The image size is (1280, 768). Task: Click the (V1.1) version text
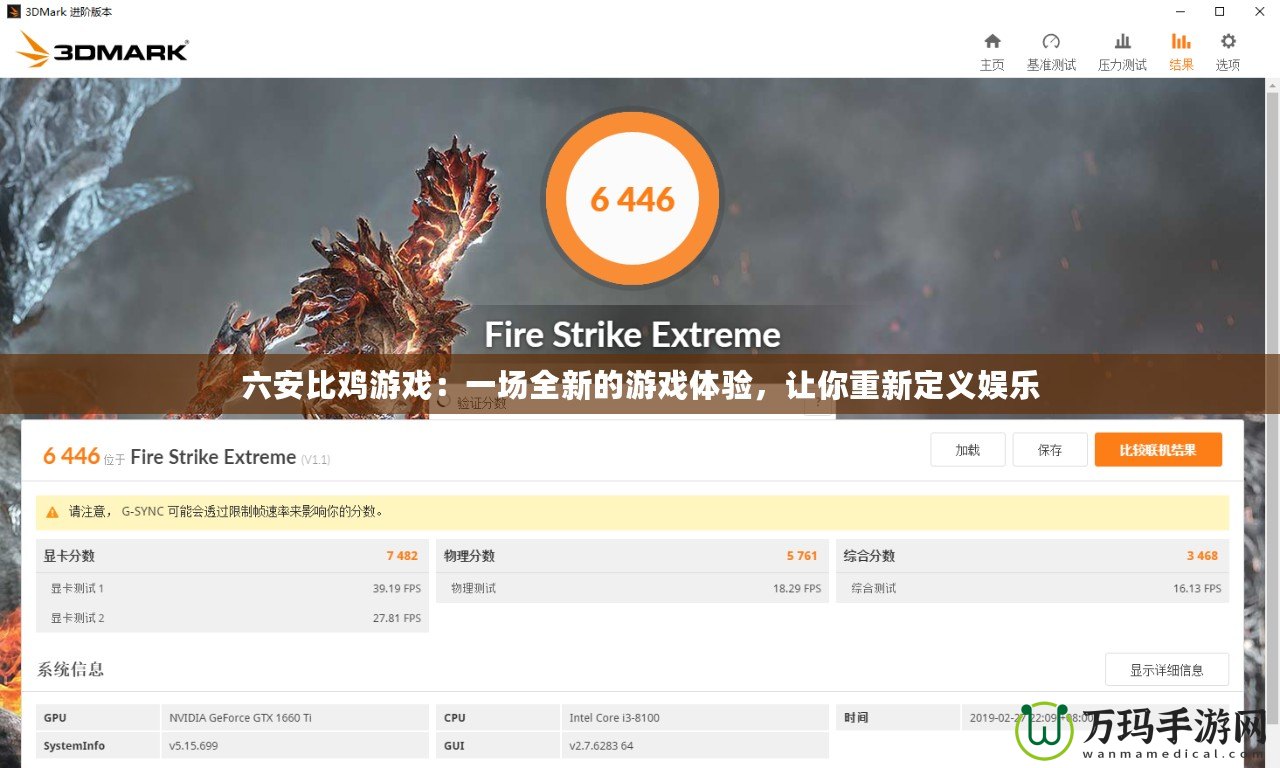coord(315,459)
